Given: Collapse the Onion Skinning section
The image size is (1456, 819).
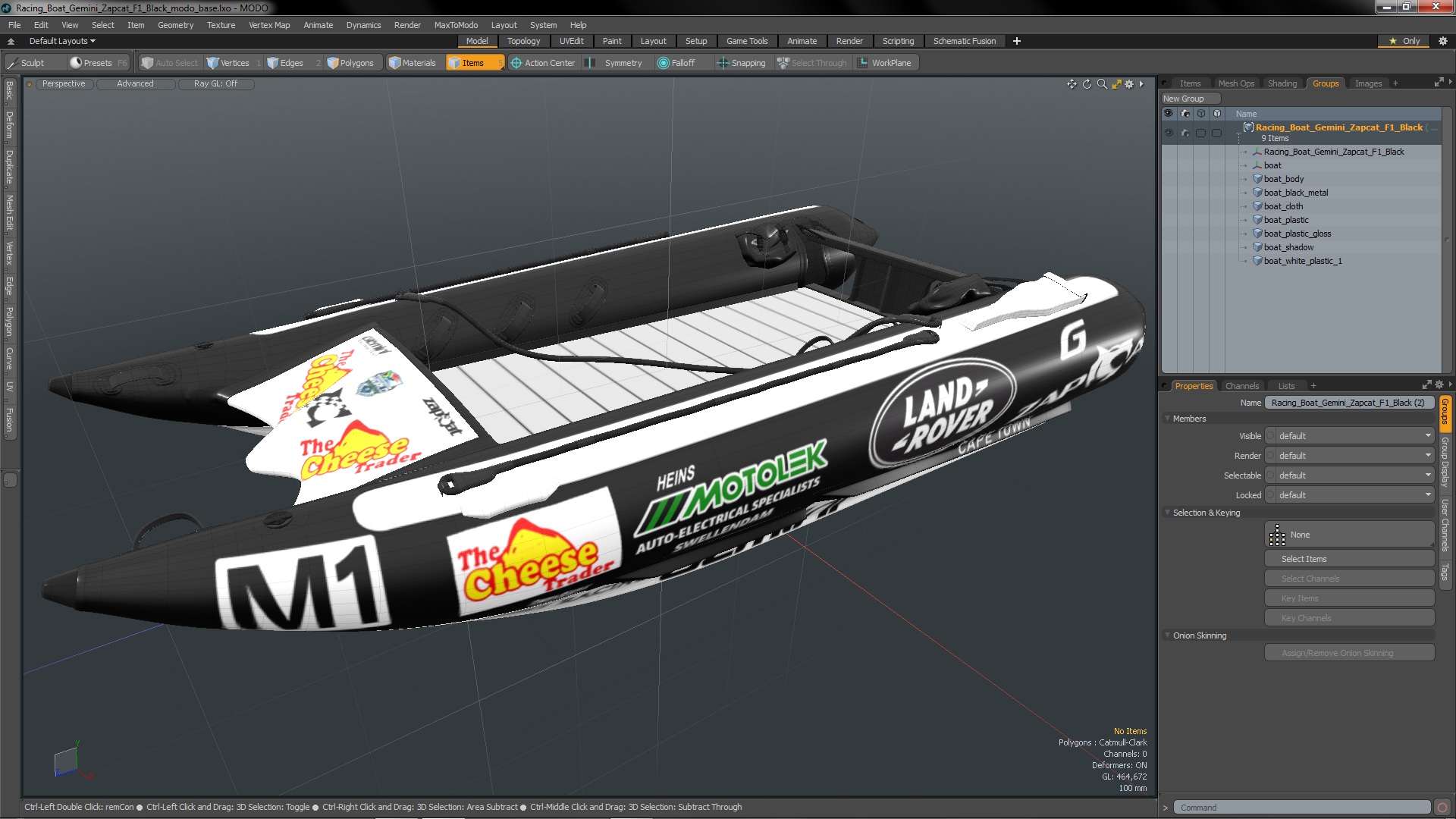Looking at the screenshot, I should point(1168,635).
